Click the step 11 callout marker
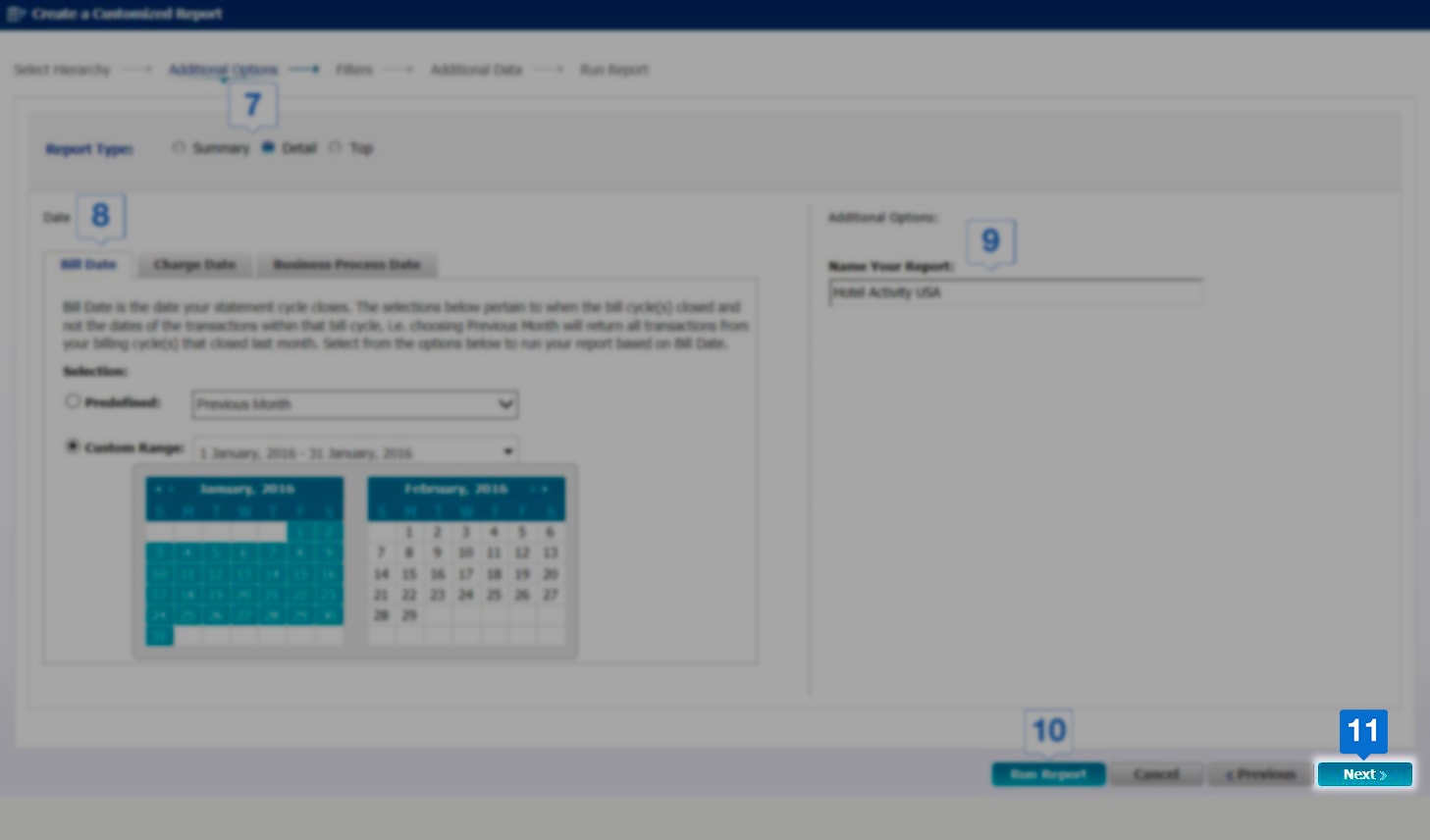Viewport: 1430px width, 840px height. 1363,731
